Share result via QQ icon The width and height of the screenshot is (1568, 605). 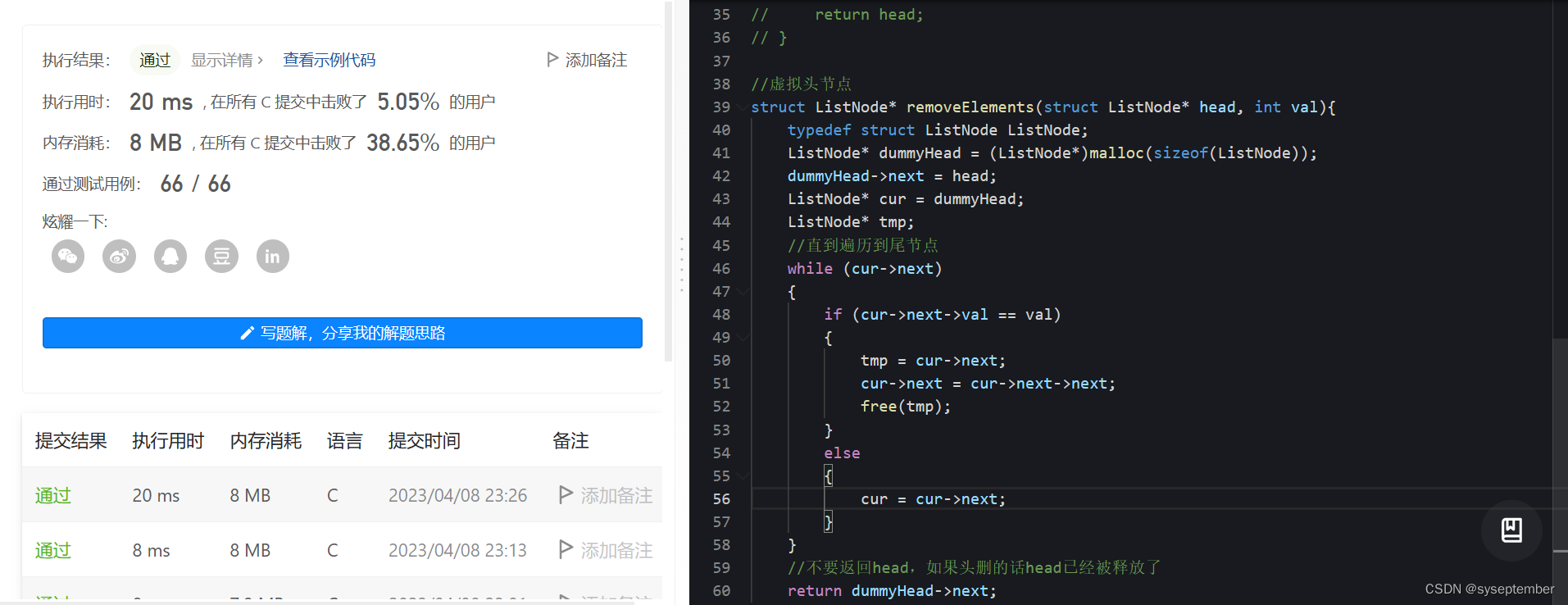tap(170, 257)
